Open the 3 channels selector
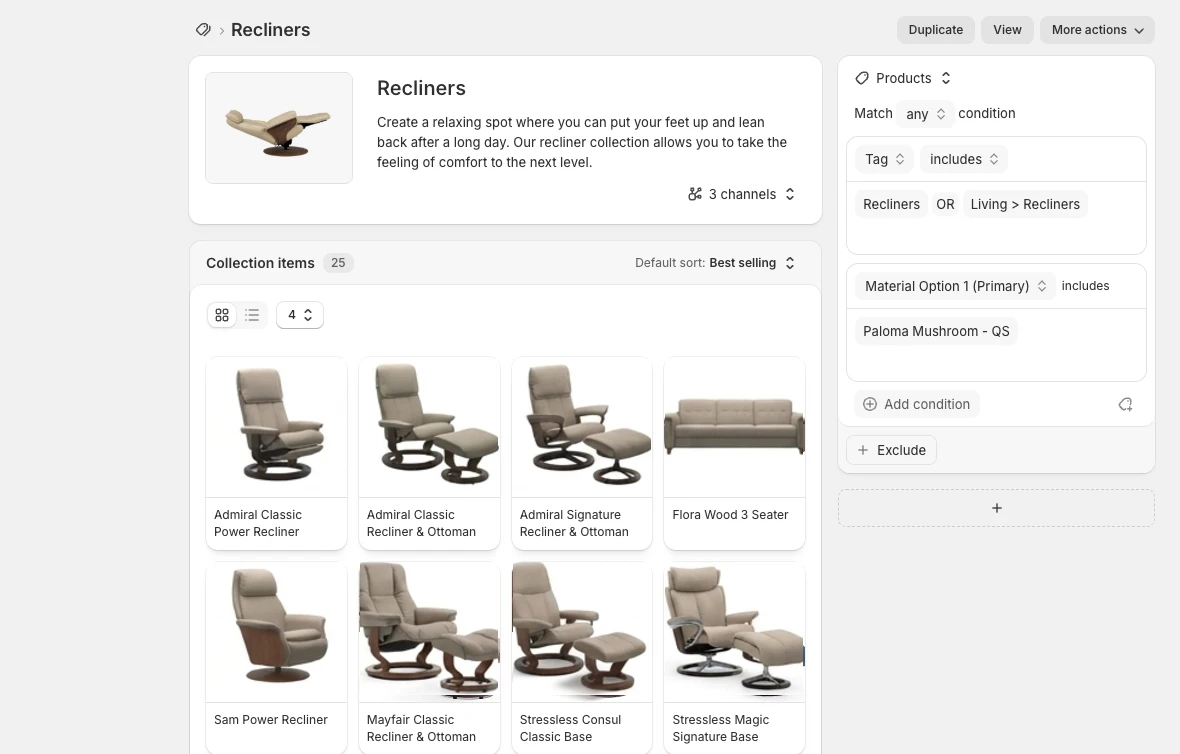This screenshot has width=1180, height=754. [x=741, y=194]
